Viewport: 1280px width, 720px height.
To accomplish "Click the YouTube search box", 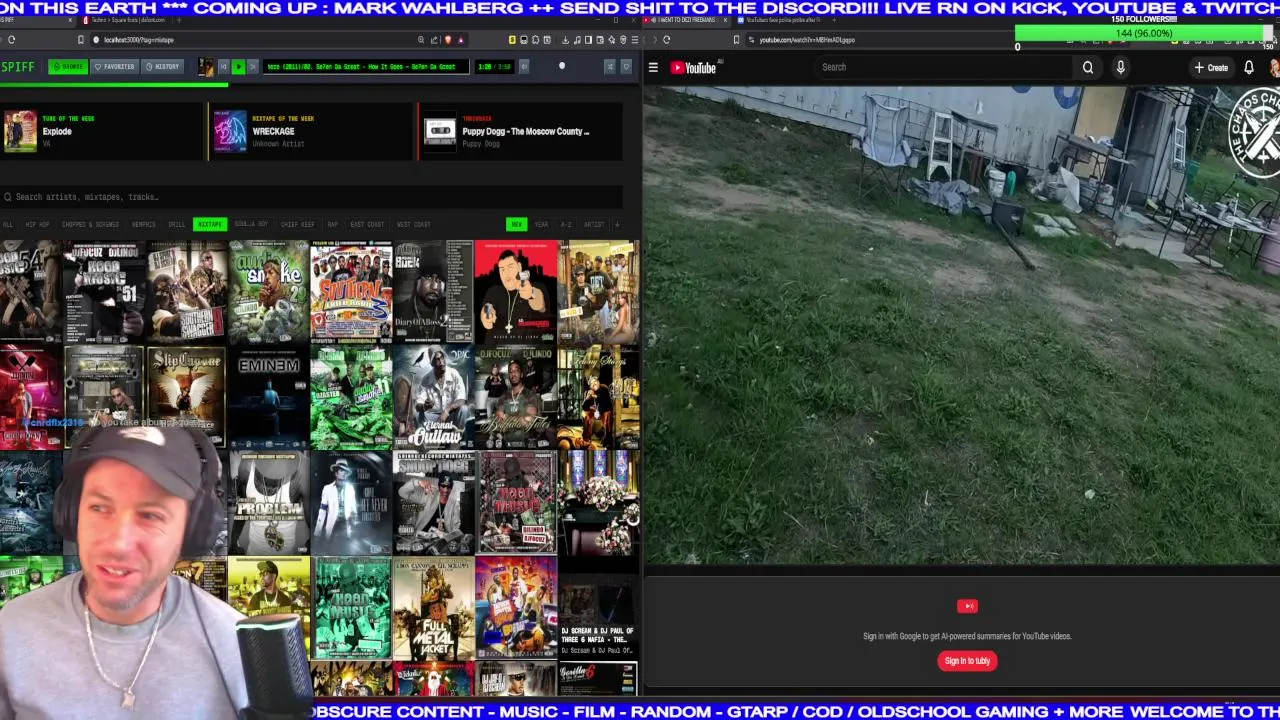I will 942,67.
